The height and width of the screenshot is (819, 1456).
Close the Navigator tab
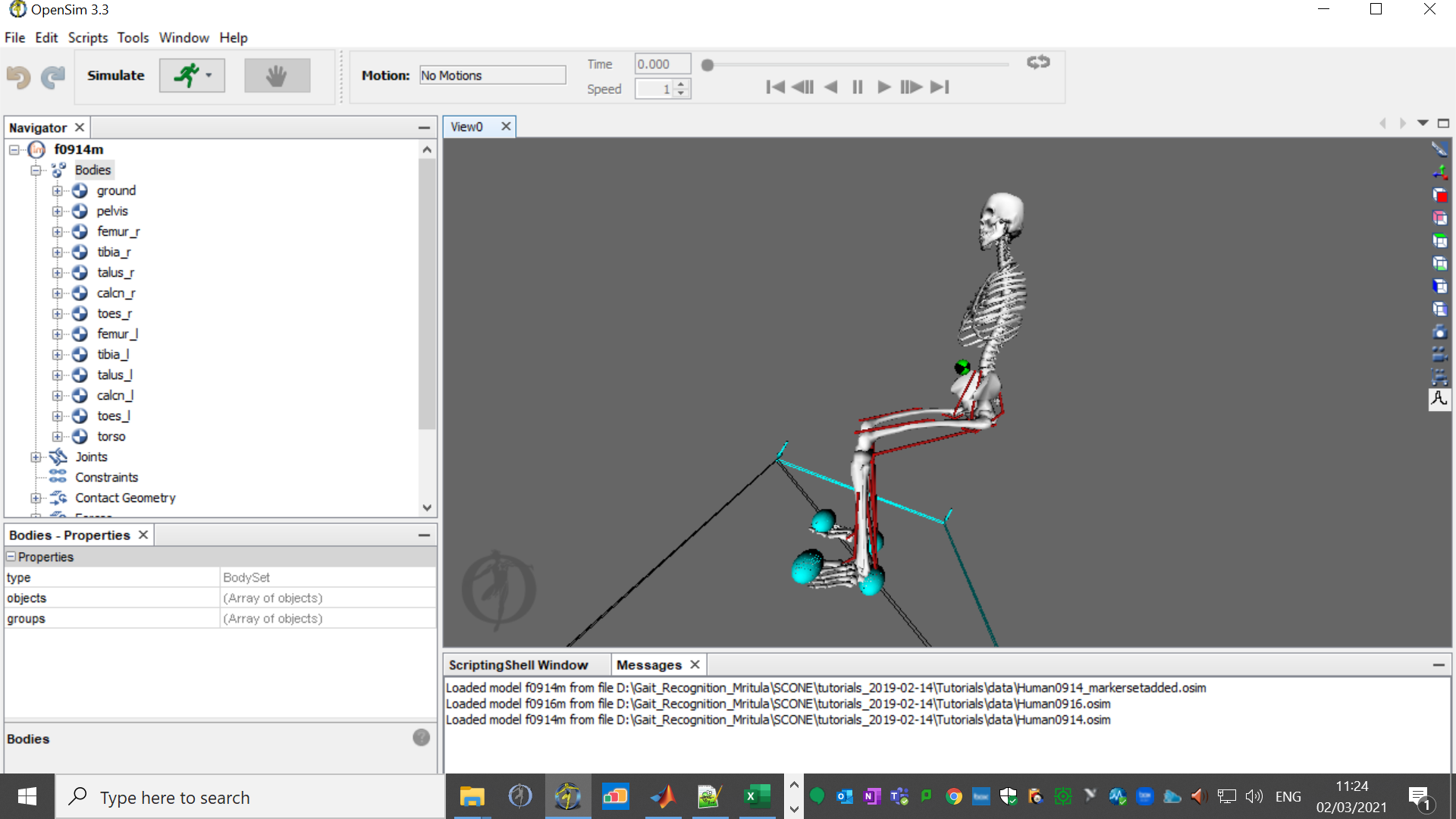pyautogui.click(x=80, y=127)
